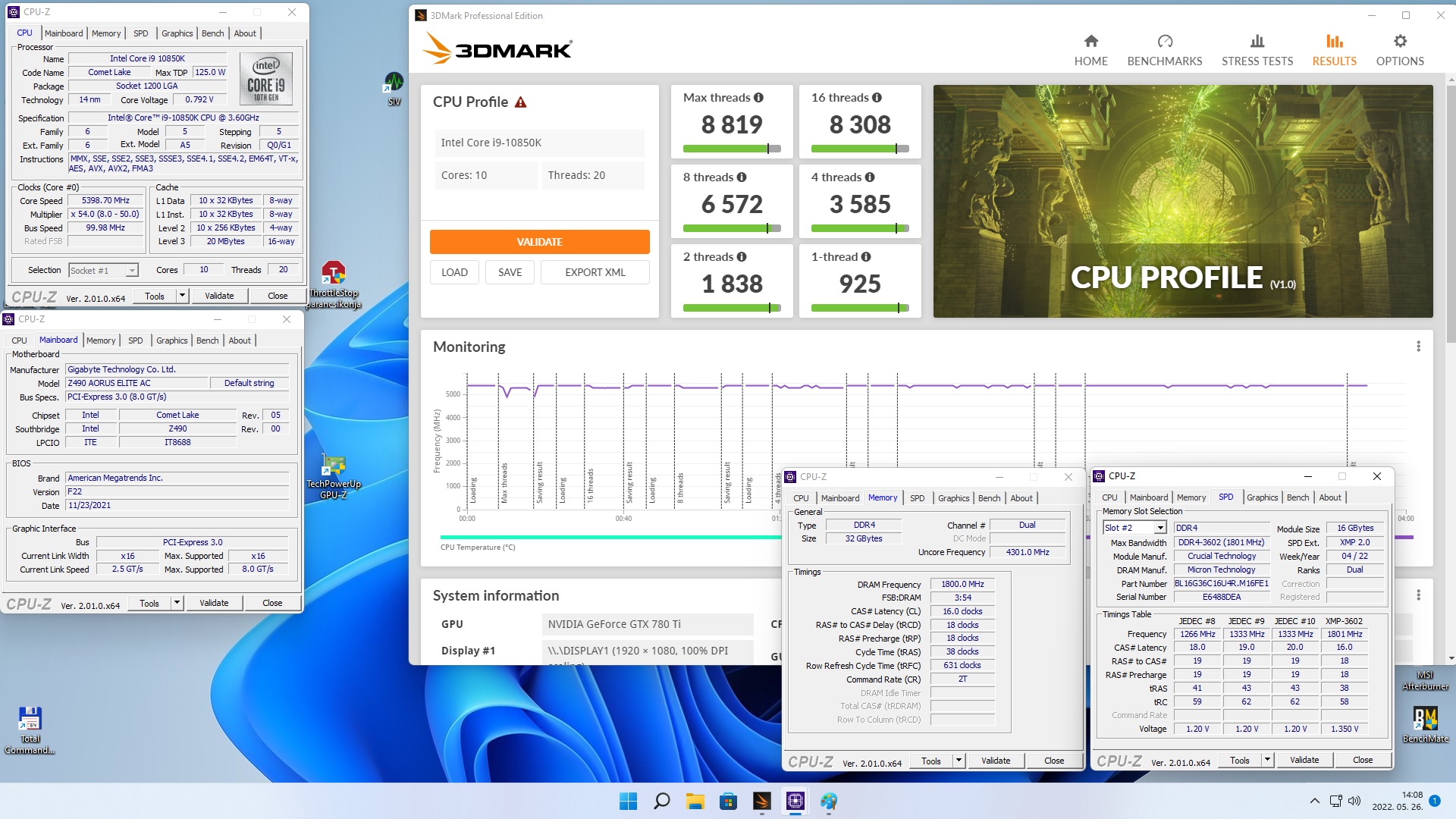
Task: Open Results bar chart icon
Action: 1334,41
